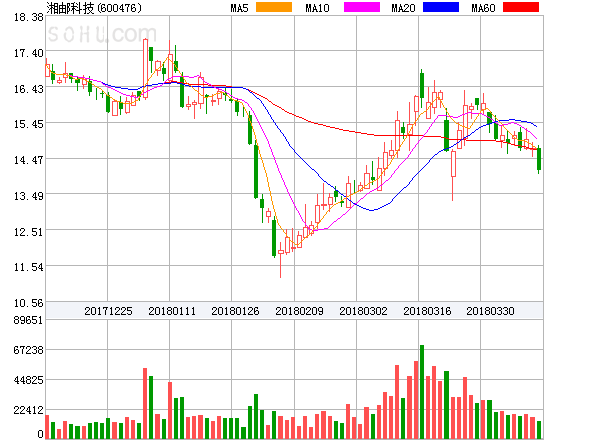Click the MA10 legend label
This screenshot has height=440, width=600.
(x=317, y=8)
